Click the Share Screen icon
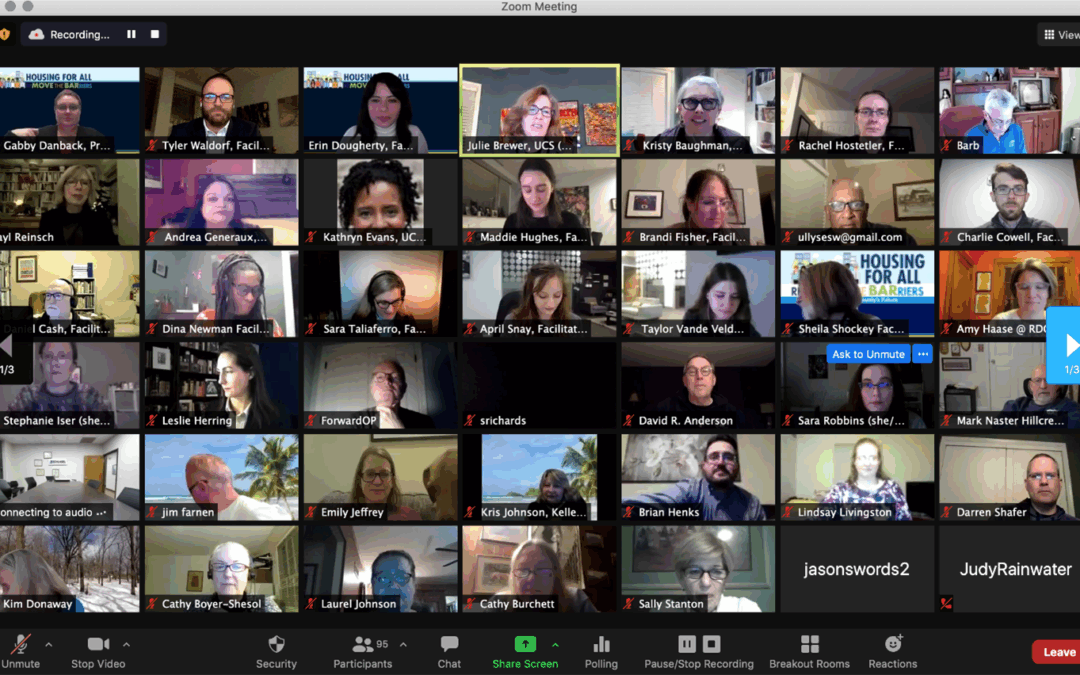Viewport: 1080px width, 675px height. (525, 644)
